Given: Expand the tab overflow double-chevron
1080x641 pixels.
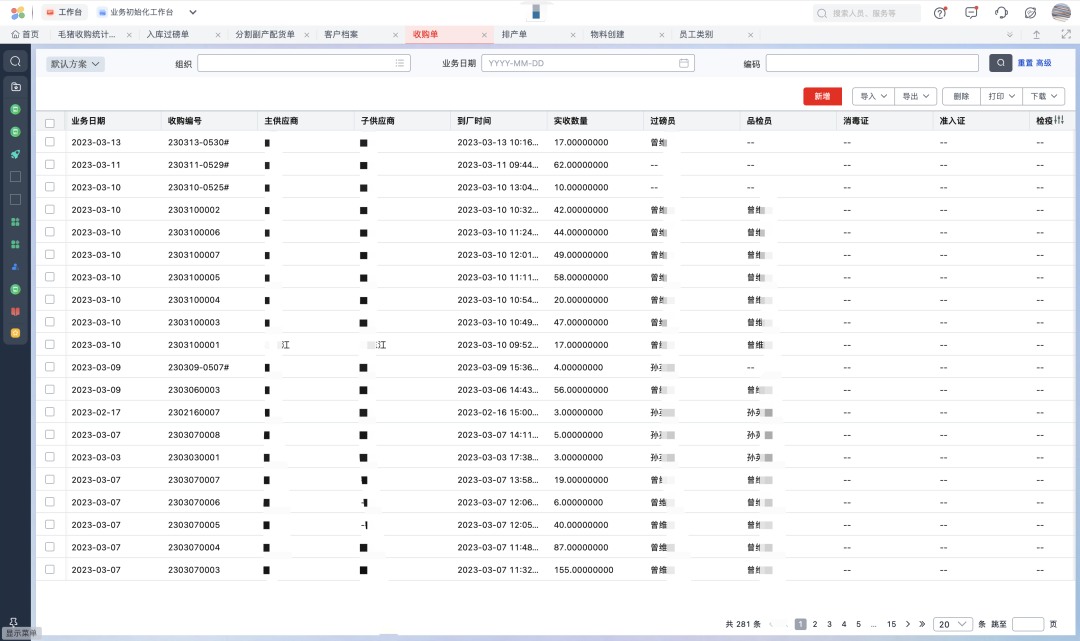Looking at the screenshot, I should (x=1010, y=34).
